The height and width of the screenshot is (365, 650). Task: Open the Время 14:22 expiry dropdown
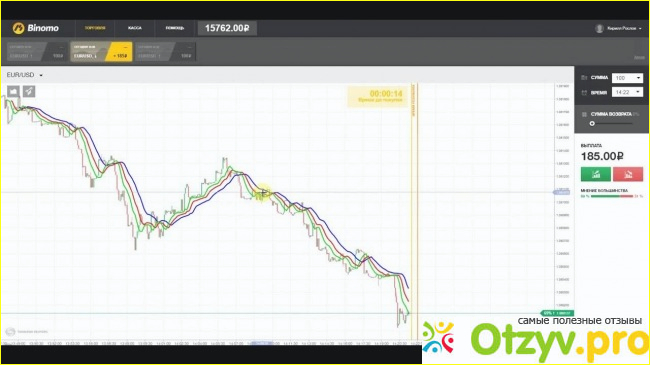pos(627,92)
